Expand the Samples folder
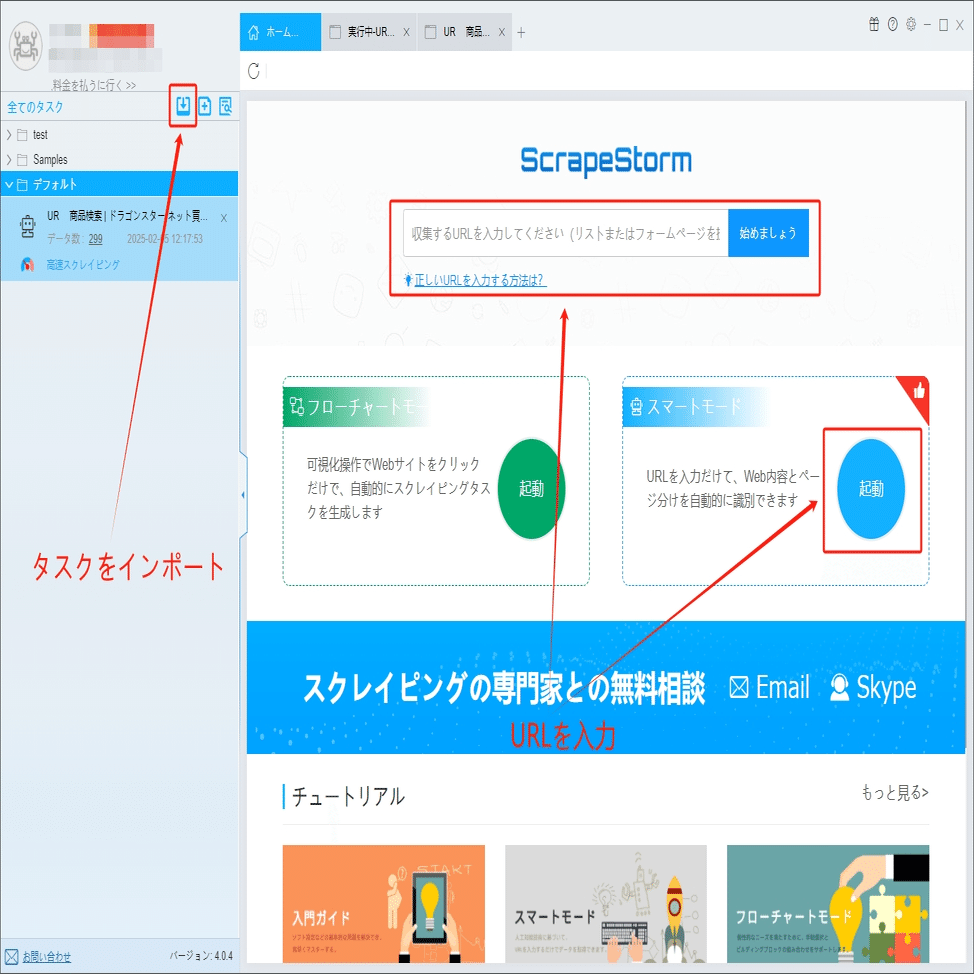 pyautogui.click(x=9, y=160)
